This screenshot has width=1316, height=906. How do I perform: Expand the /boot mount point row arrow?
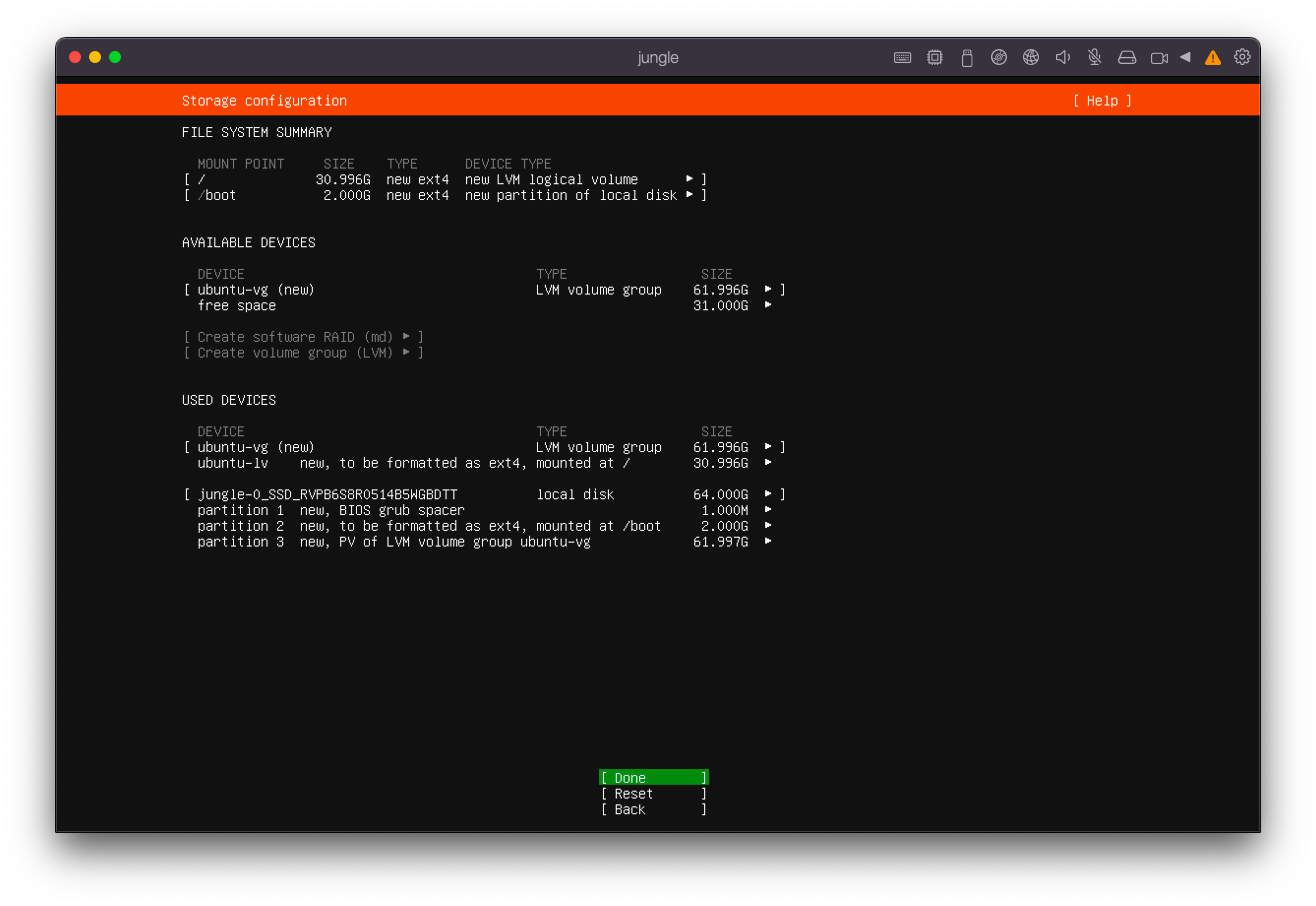coord(689,195)
